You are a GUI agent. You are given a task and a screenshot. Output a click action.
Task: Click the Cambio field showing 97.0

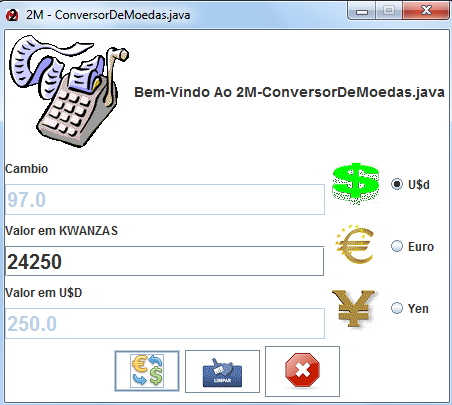(x=165, y=199)
